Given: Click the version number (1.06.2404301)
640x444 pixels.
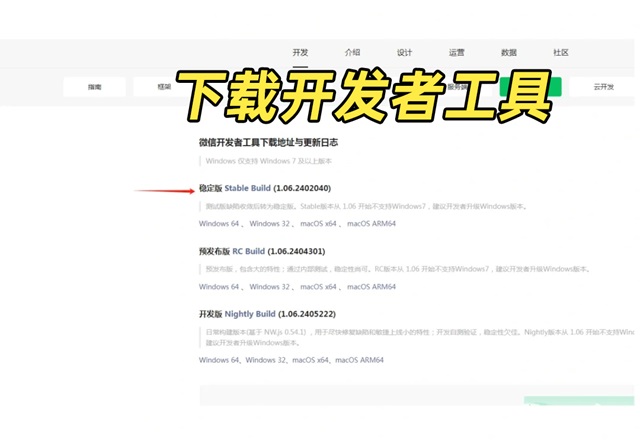Looking at the screenshot, I should click(x=296, y=251).
